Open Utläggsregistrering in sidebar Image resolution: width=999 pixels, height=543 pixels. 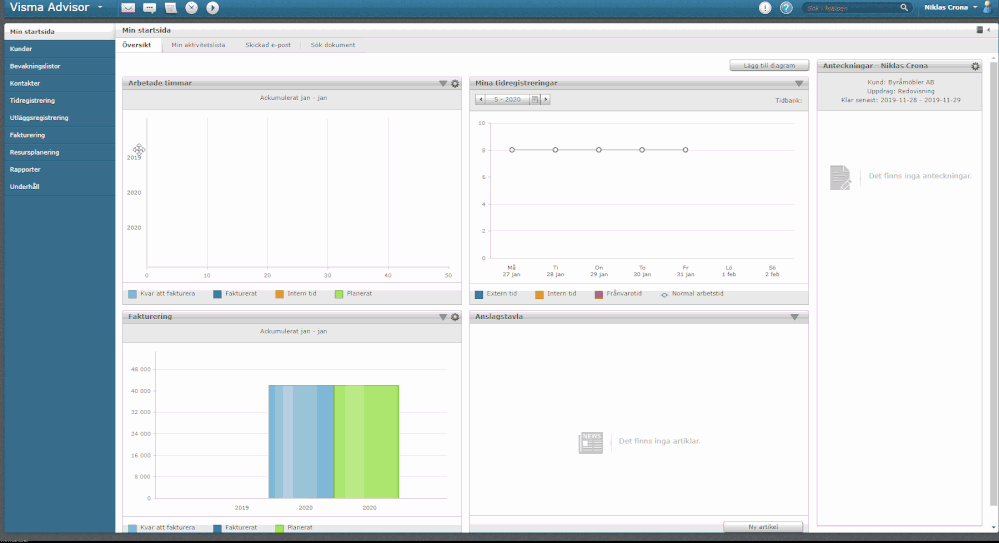pyautogui.click(x=59, y=117)
